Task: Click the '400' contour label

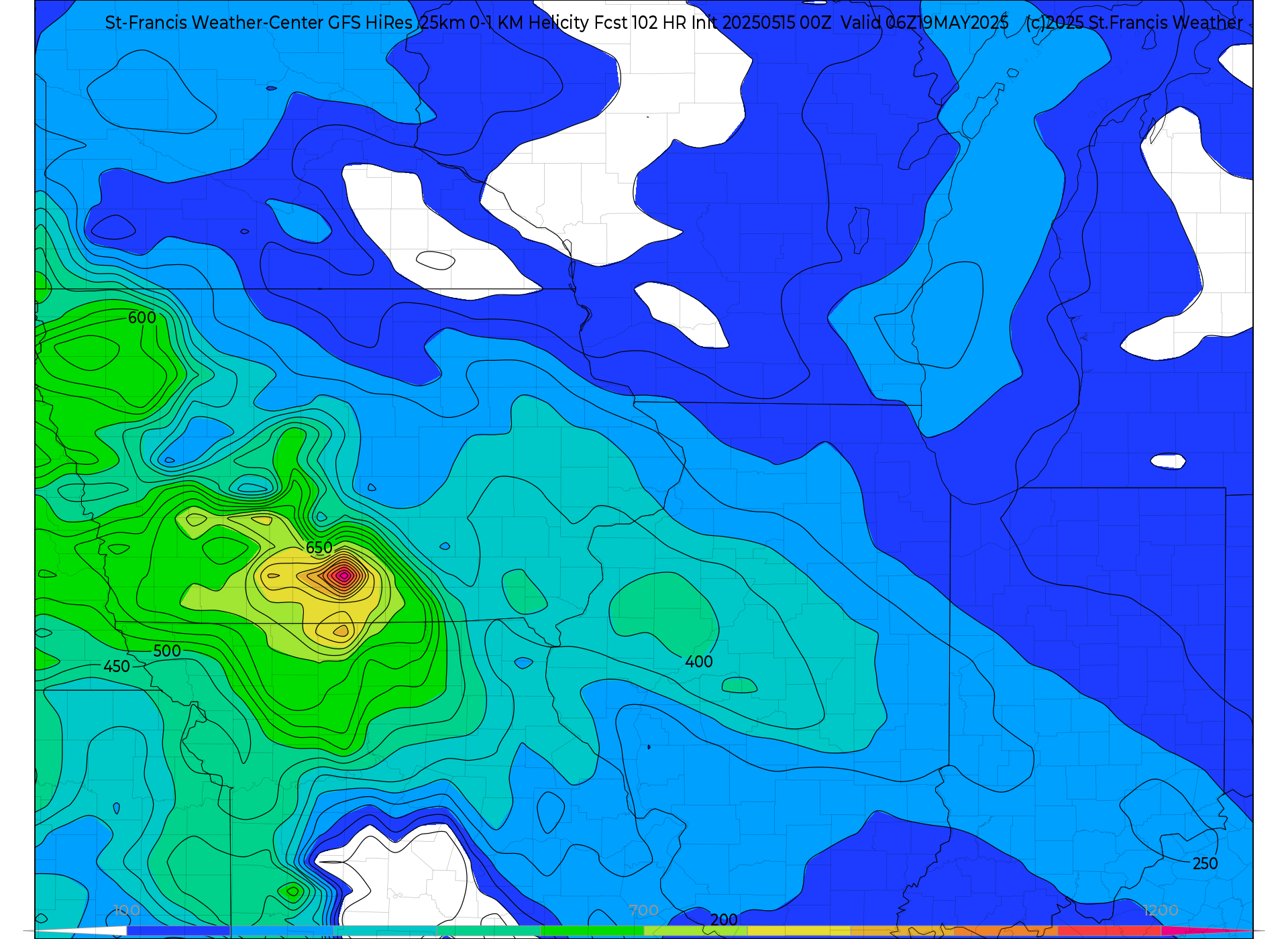Action: click(x=699, y=661)
